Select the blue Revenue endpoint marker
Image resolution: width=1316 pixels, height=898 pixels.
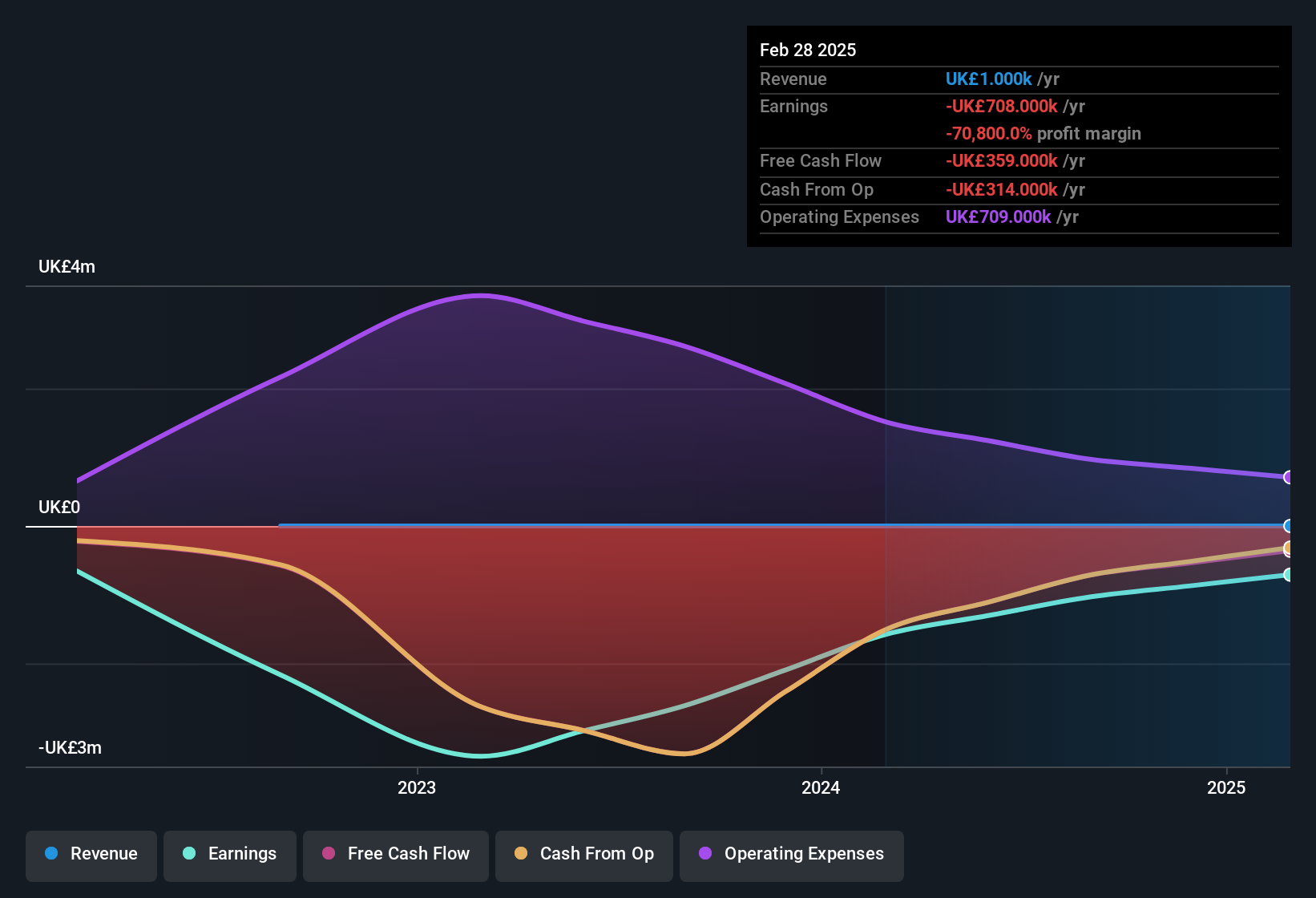click(x=1288, y=526)
